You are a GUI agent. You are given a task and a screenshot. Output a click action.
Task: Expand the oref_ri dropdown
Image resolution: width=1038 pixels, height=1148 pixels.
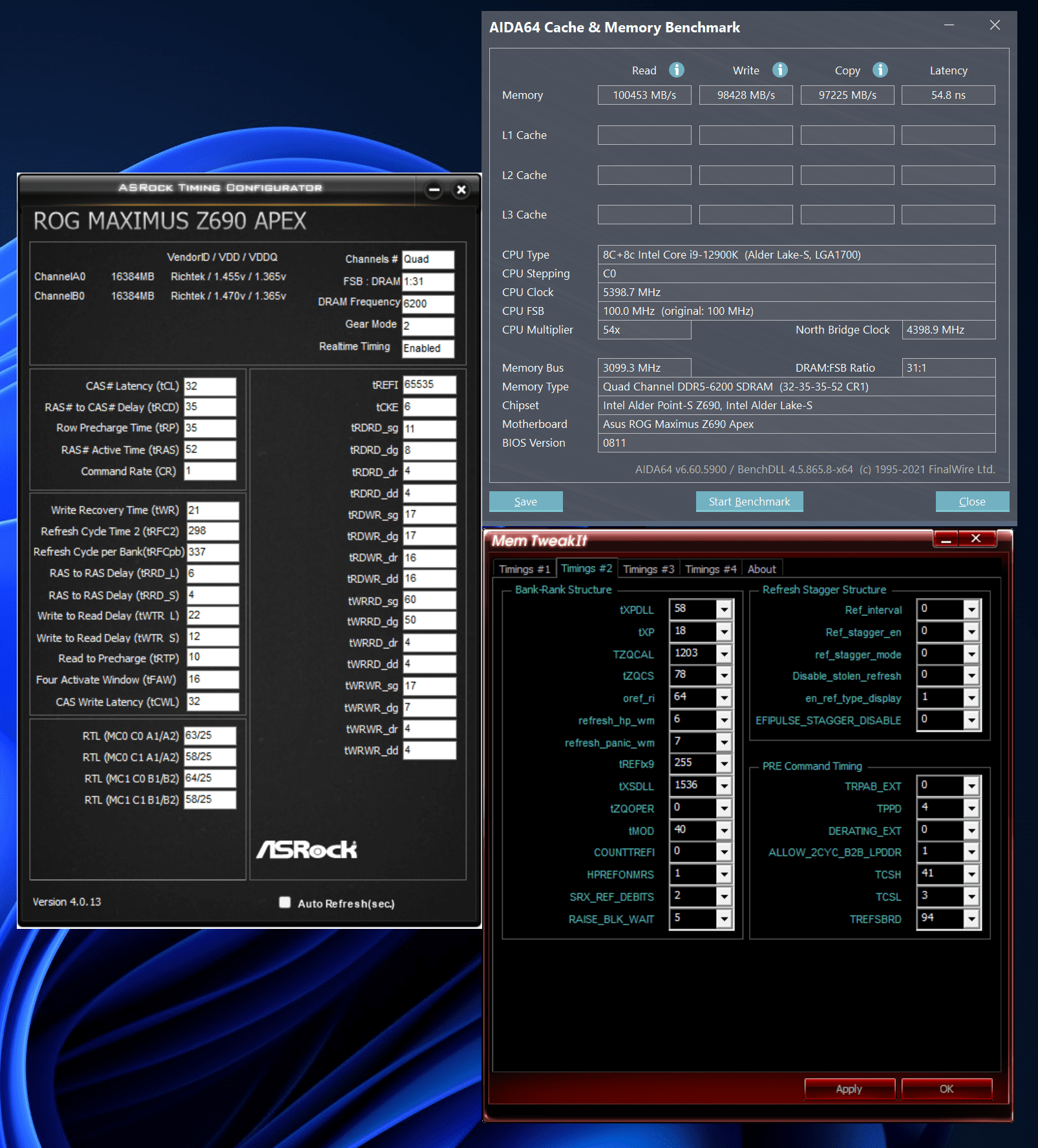(725, 698)
